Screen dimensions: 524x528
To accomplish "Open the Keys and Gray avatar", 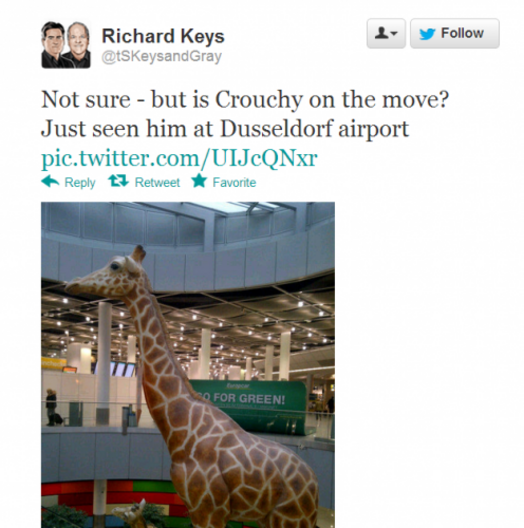I will (66, 44).
